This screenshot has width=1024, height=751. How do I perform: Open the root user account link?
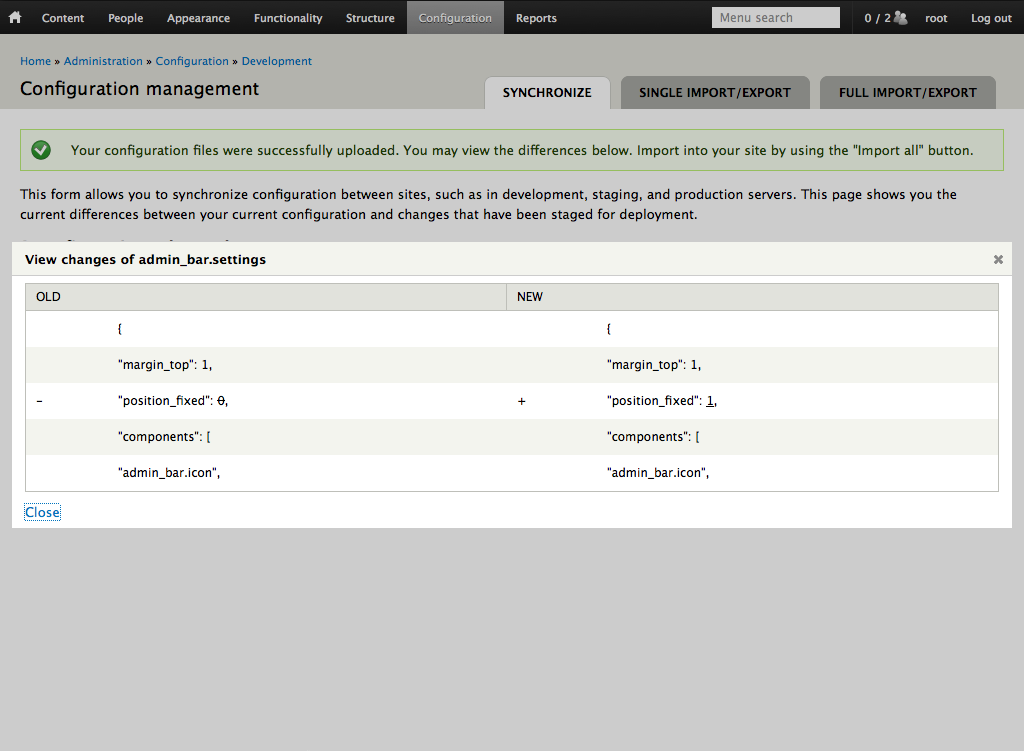(x=936, y=18)
